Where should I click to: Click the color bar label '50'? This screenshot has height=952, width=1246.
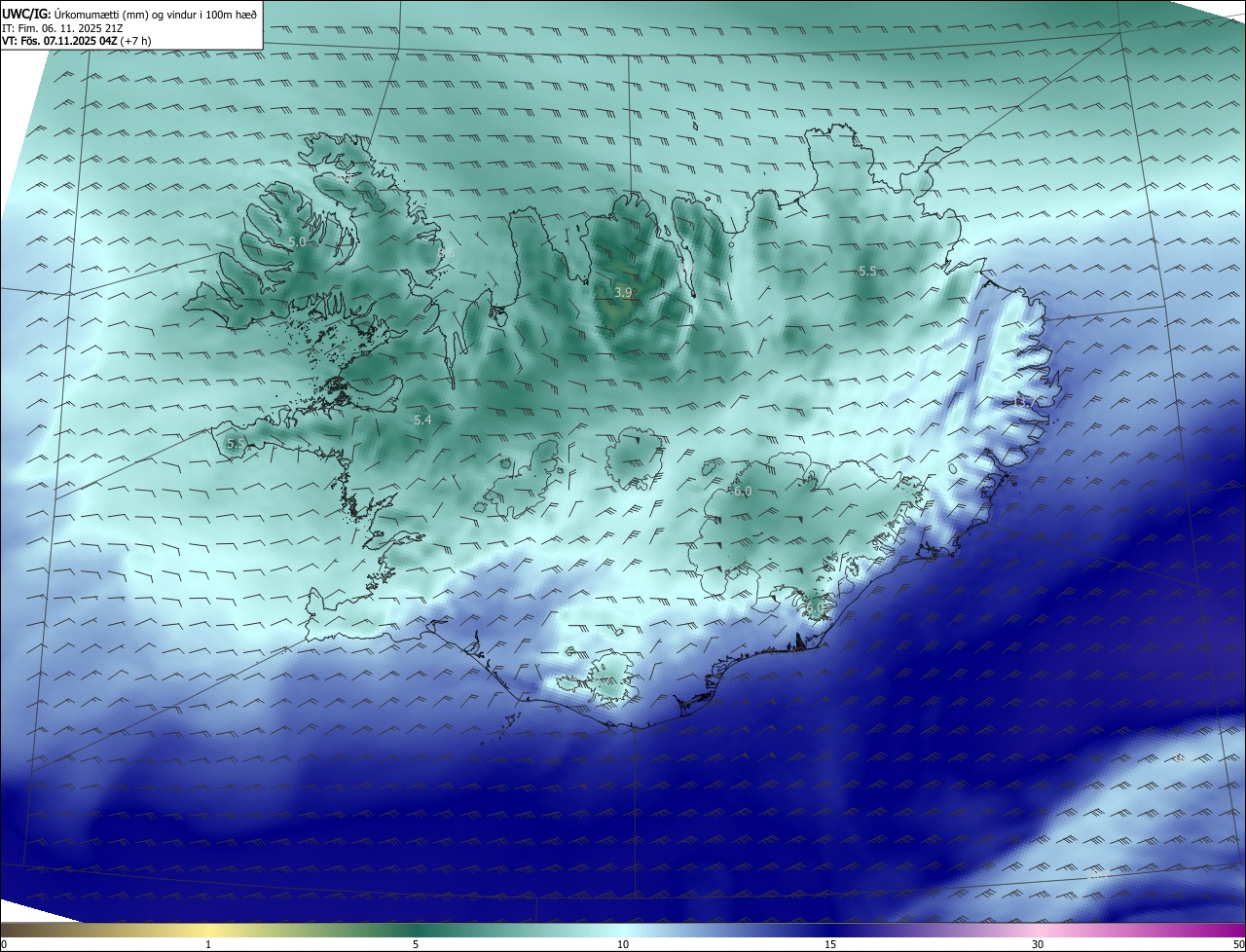1238,944
